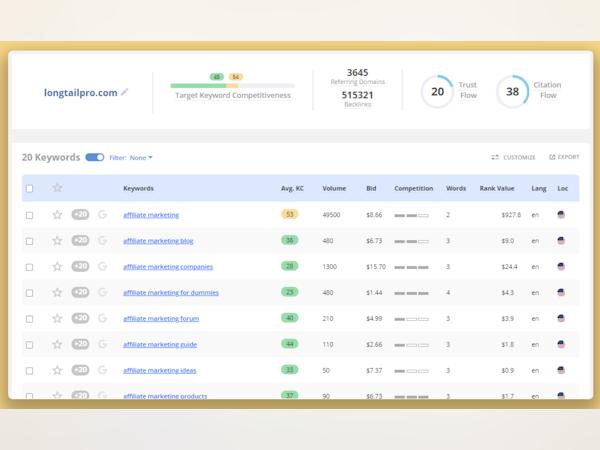600x450 pixels.
Task: Select all keywords with header checkbox
Action: pyautogui.click(x=29, y=188)
